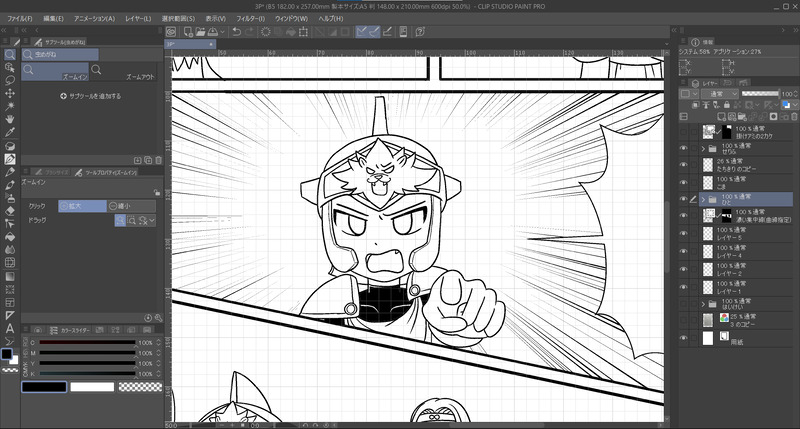Click the Scale/Rotate transform icon
The image size is (800, 429).
304,32
